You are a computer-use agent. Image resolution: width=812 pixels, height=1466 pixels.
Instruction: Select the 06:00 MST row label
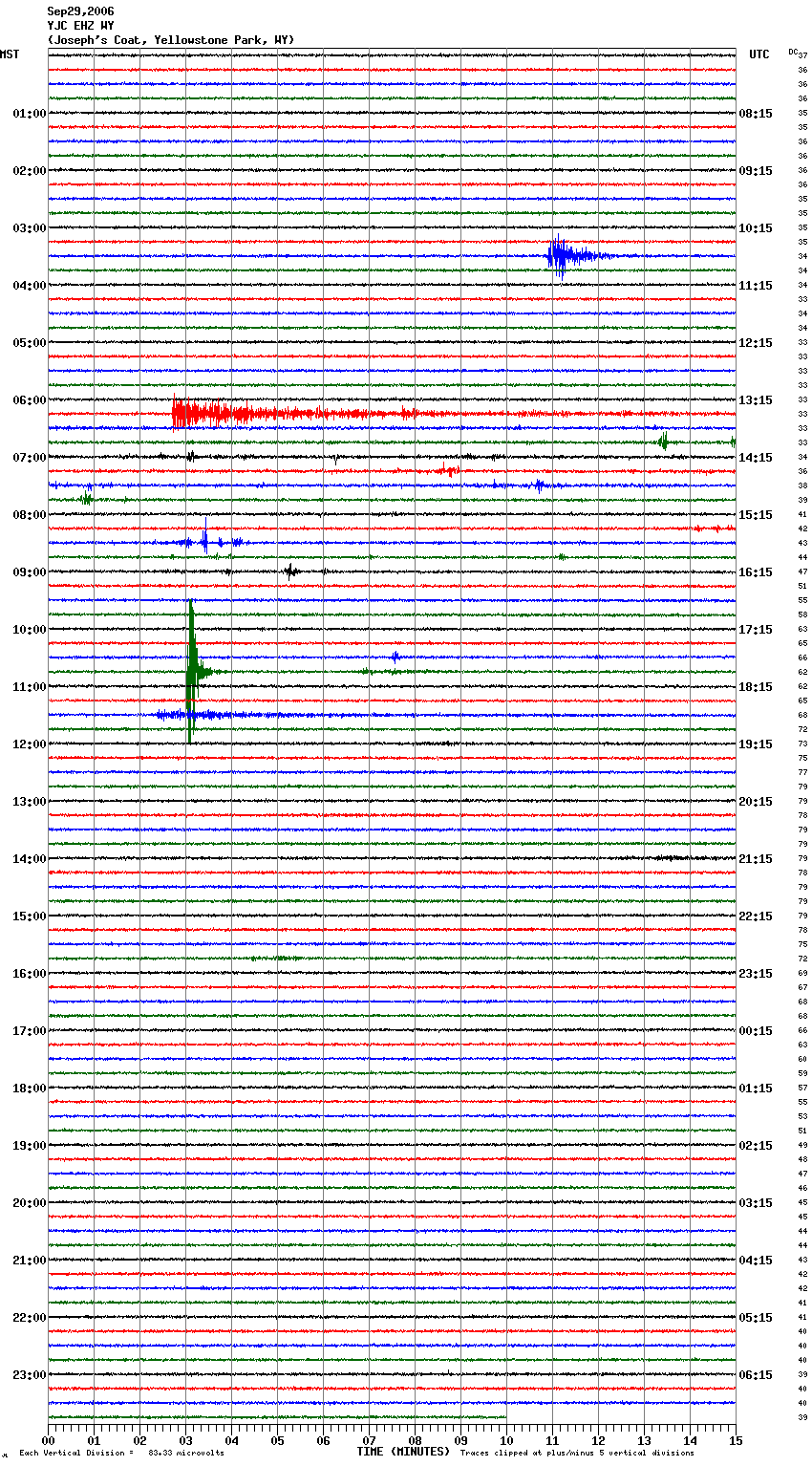[x=30, y=400]
